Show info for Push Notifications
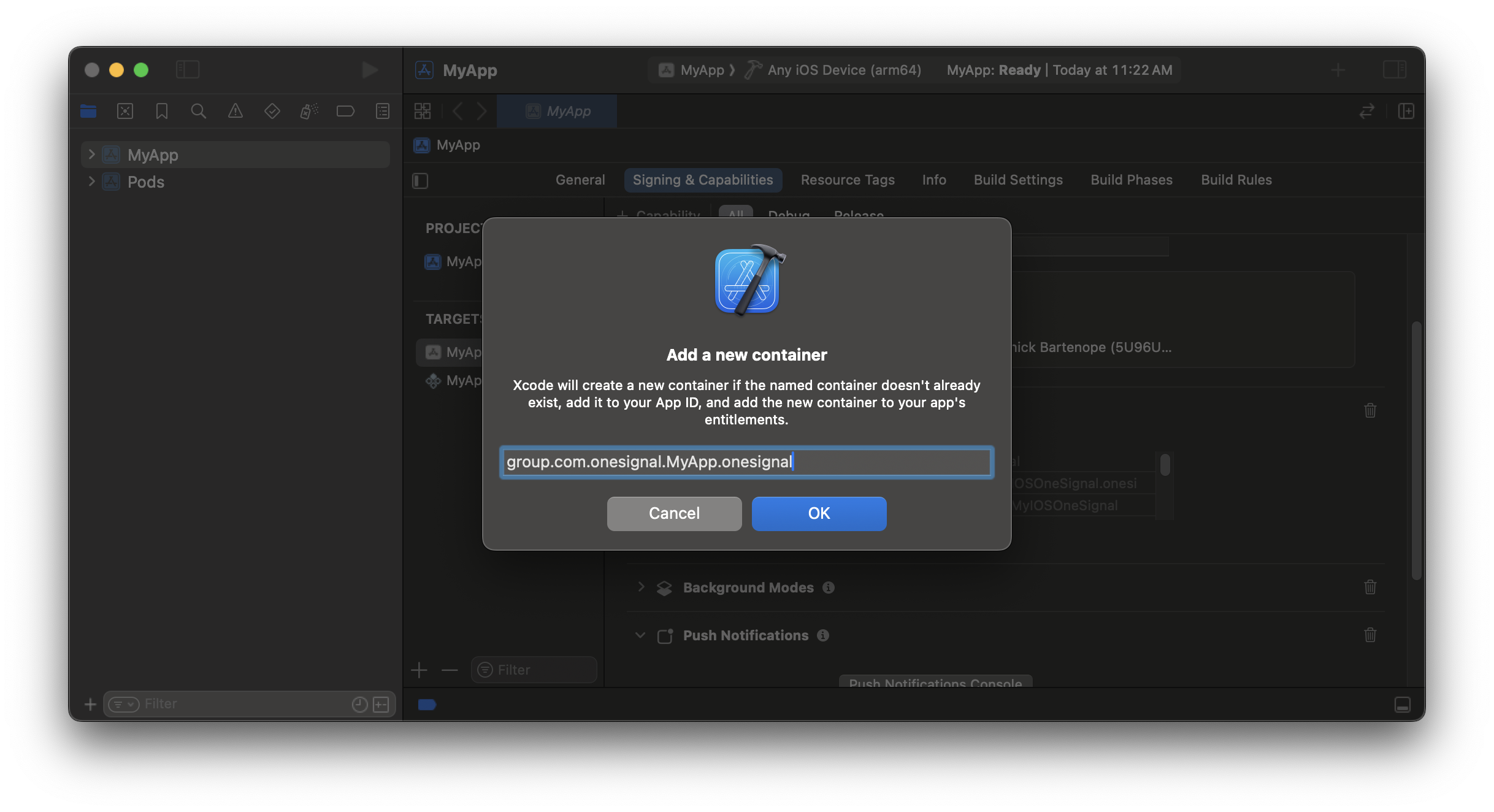The image size is (1494, 812). tap(823, 635)
